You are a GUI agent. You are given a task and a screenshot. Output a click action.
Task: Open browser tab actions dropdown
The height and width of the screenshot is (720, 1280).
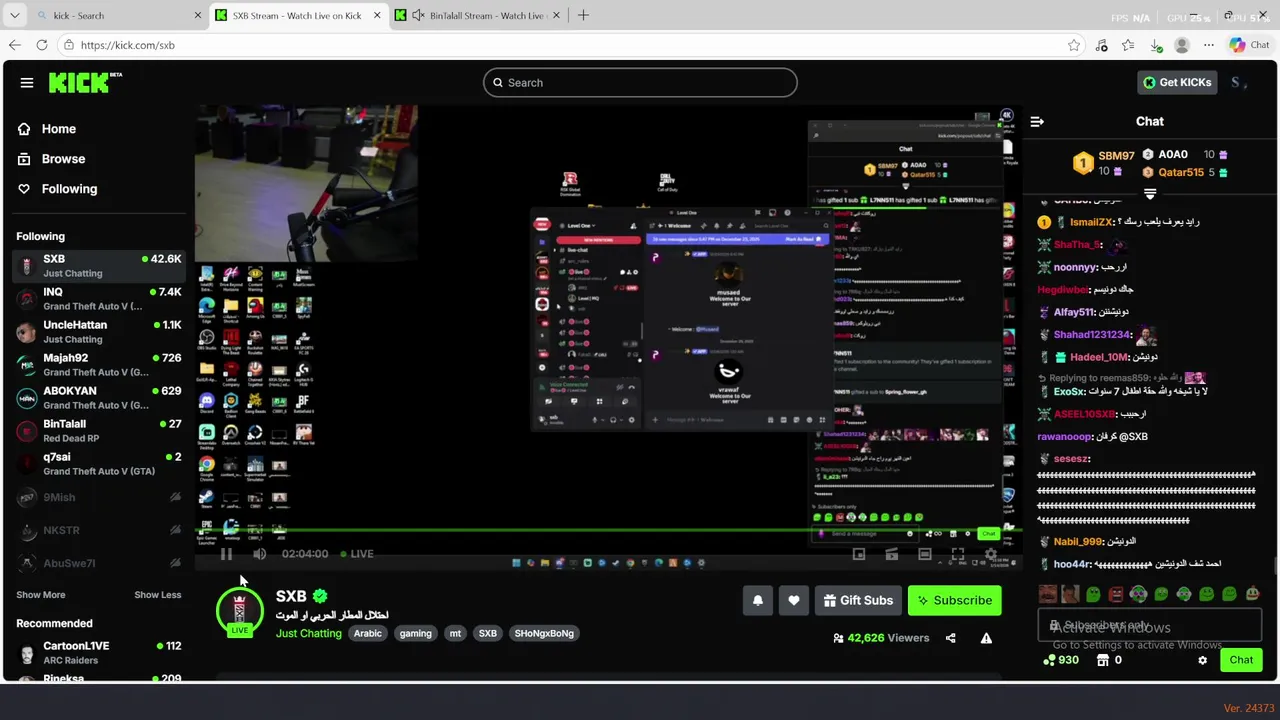pyautogui.click(x=15, y=16)
